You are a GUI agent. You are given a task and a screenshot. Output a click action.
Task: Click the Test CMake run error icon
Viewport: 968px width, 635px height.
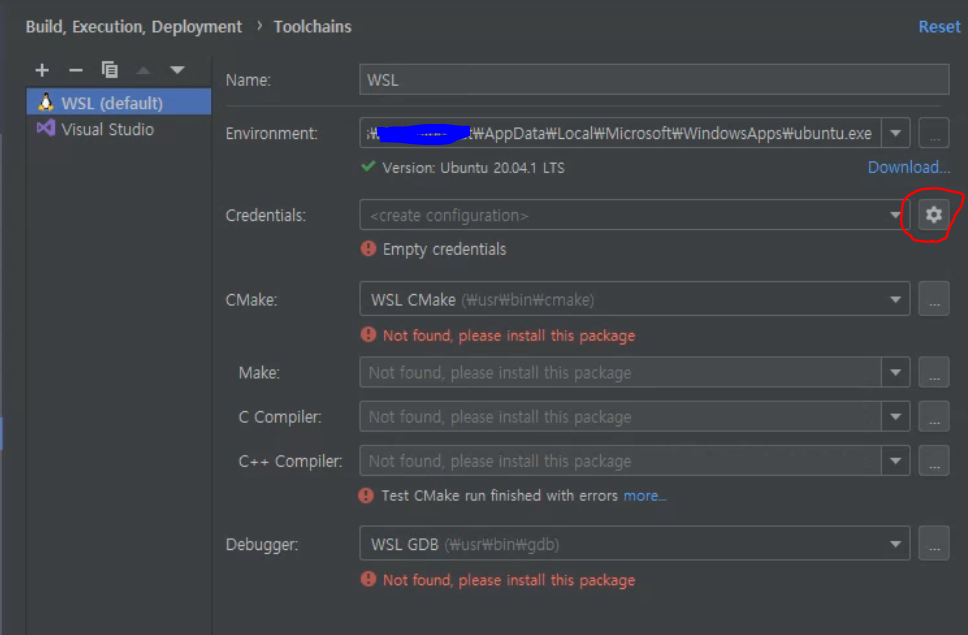[x=366, y=496]
